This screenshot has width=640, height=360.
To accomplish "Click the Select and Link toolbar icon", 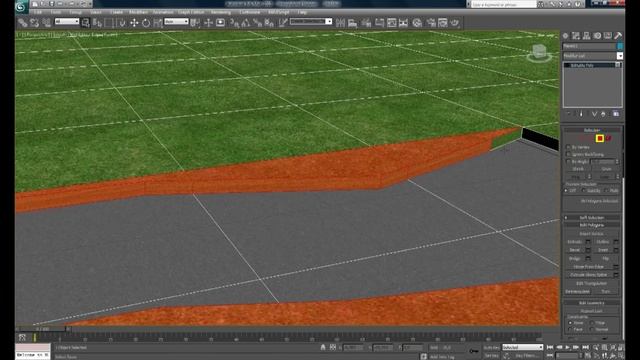I will 22,23.
